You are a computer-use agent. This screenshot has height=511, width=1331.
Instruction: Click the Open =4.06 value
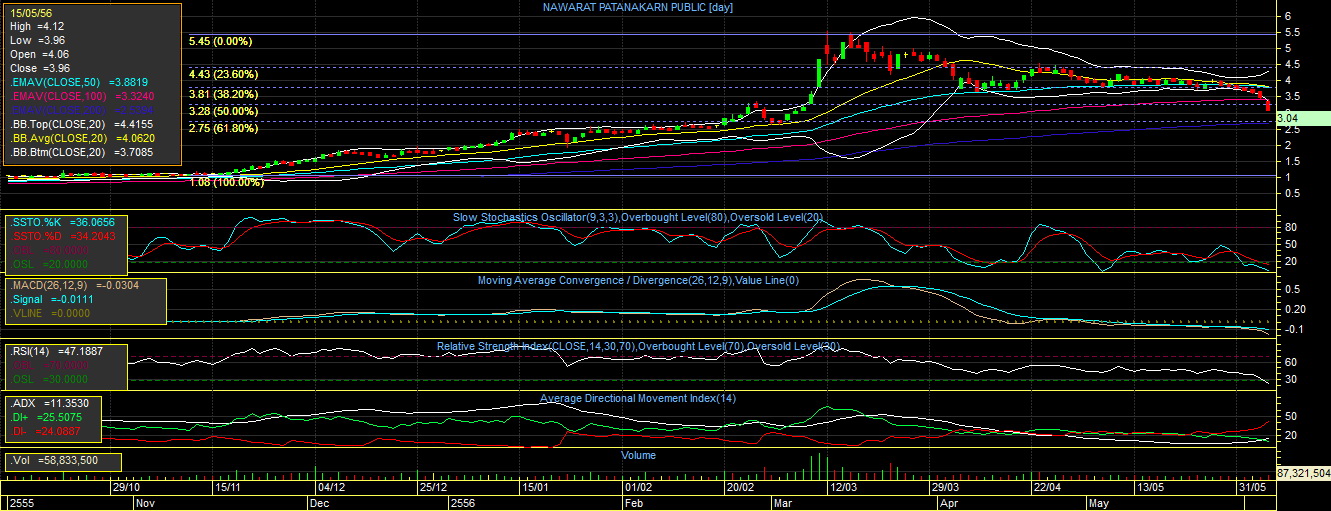37,54
